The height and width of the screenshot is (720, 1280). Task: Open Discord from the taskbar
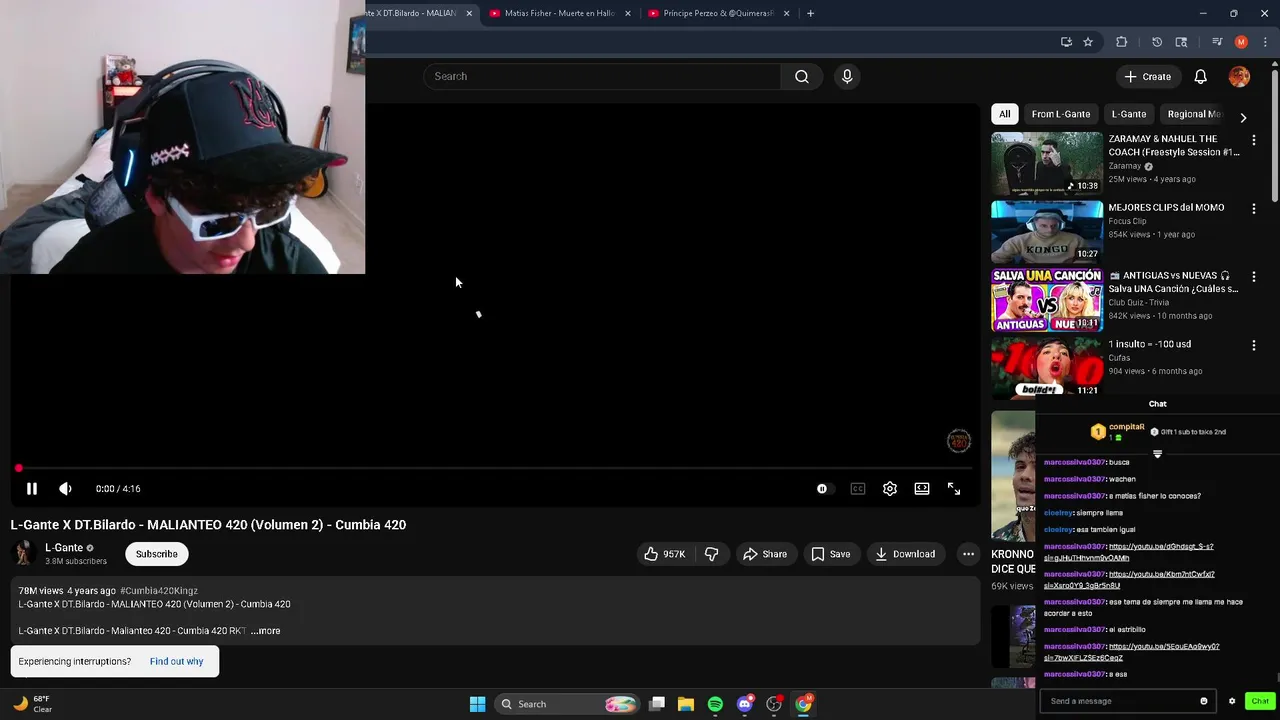[x=744, y=704]
